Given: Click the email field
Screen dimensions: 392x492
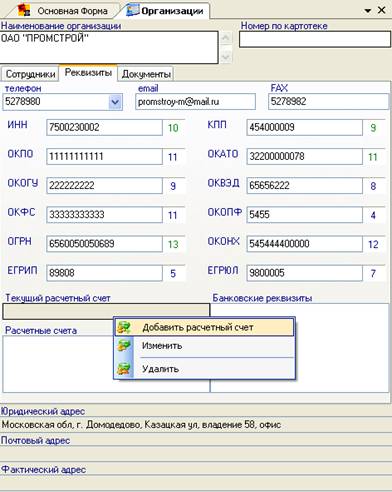Looking at the screenshot, I should [195, 102].
